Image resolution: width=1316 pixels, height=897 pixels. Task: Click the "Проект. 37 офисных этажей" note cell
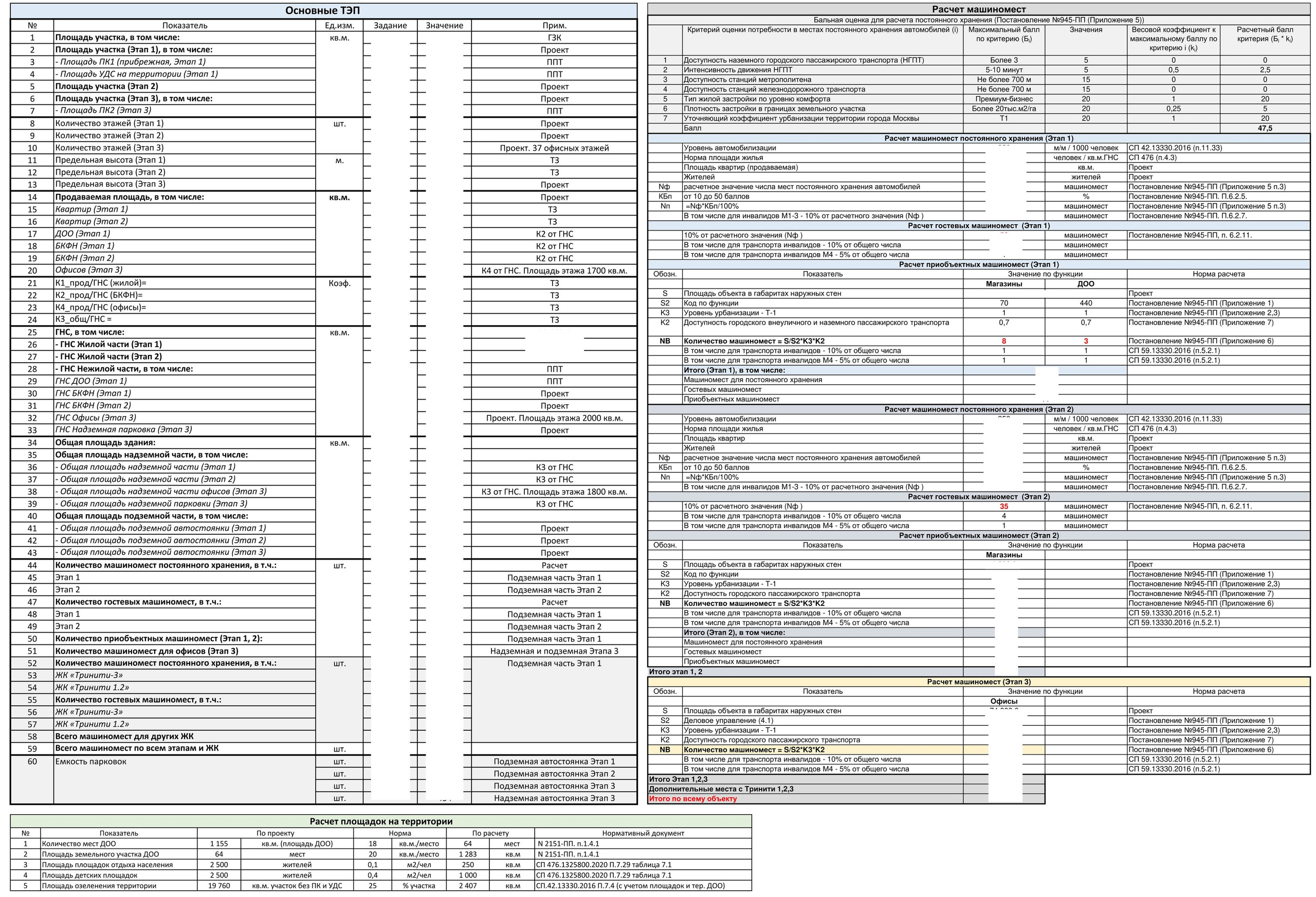[554, 148]
